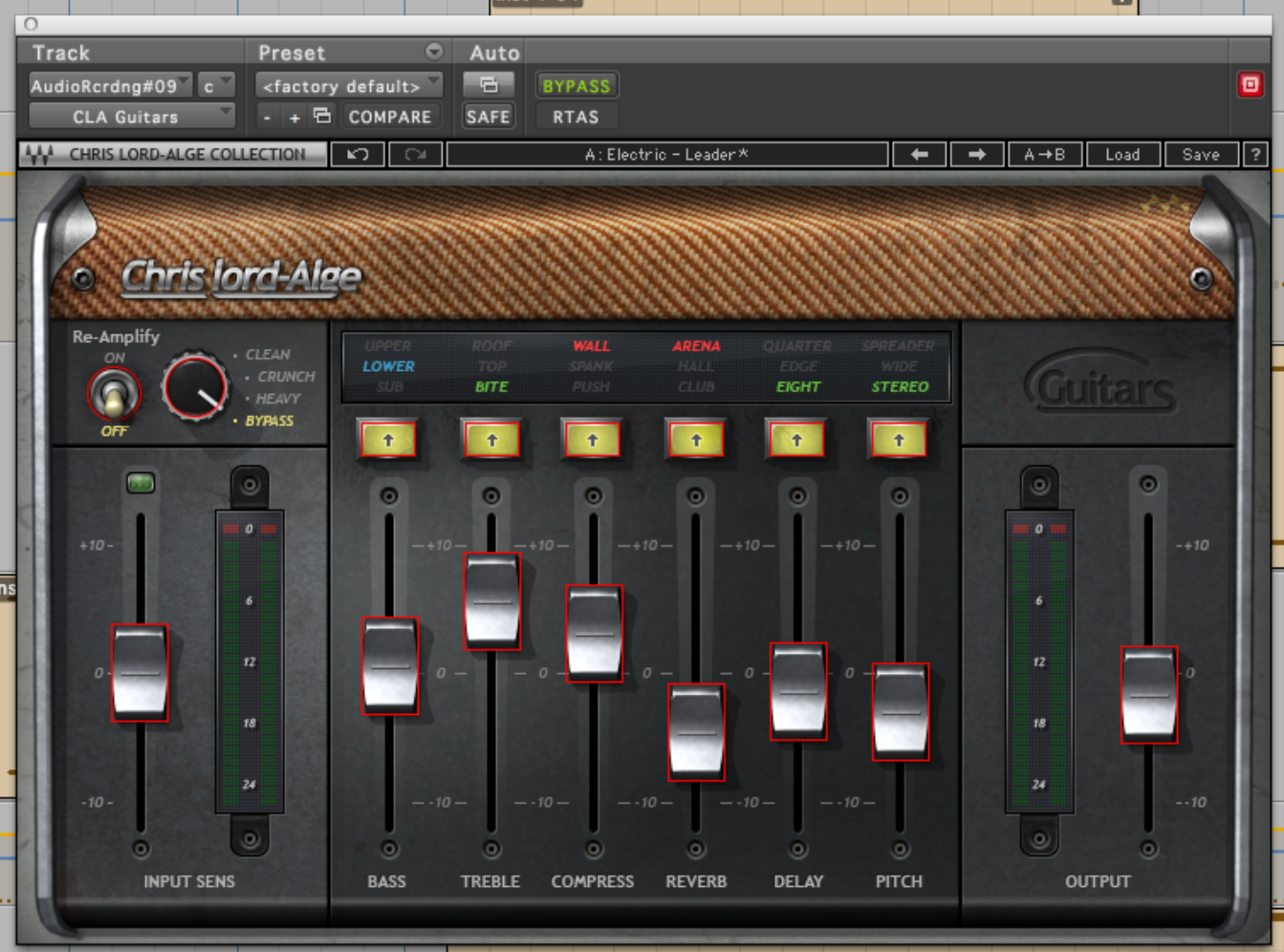Toggle the automation SAFE button
1284x952 pixels.
(x=488, y=117)
